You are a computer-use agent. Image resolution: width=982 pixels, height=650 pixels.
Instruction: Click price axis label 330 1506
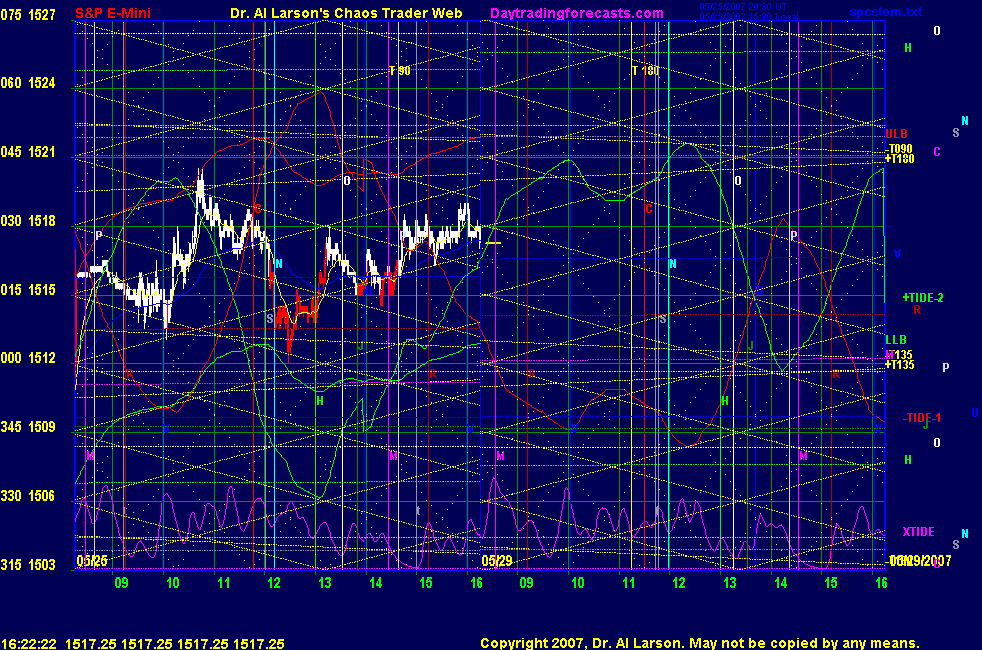pyautogui.click(x=28, y=495)
